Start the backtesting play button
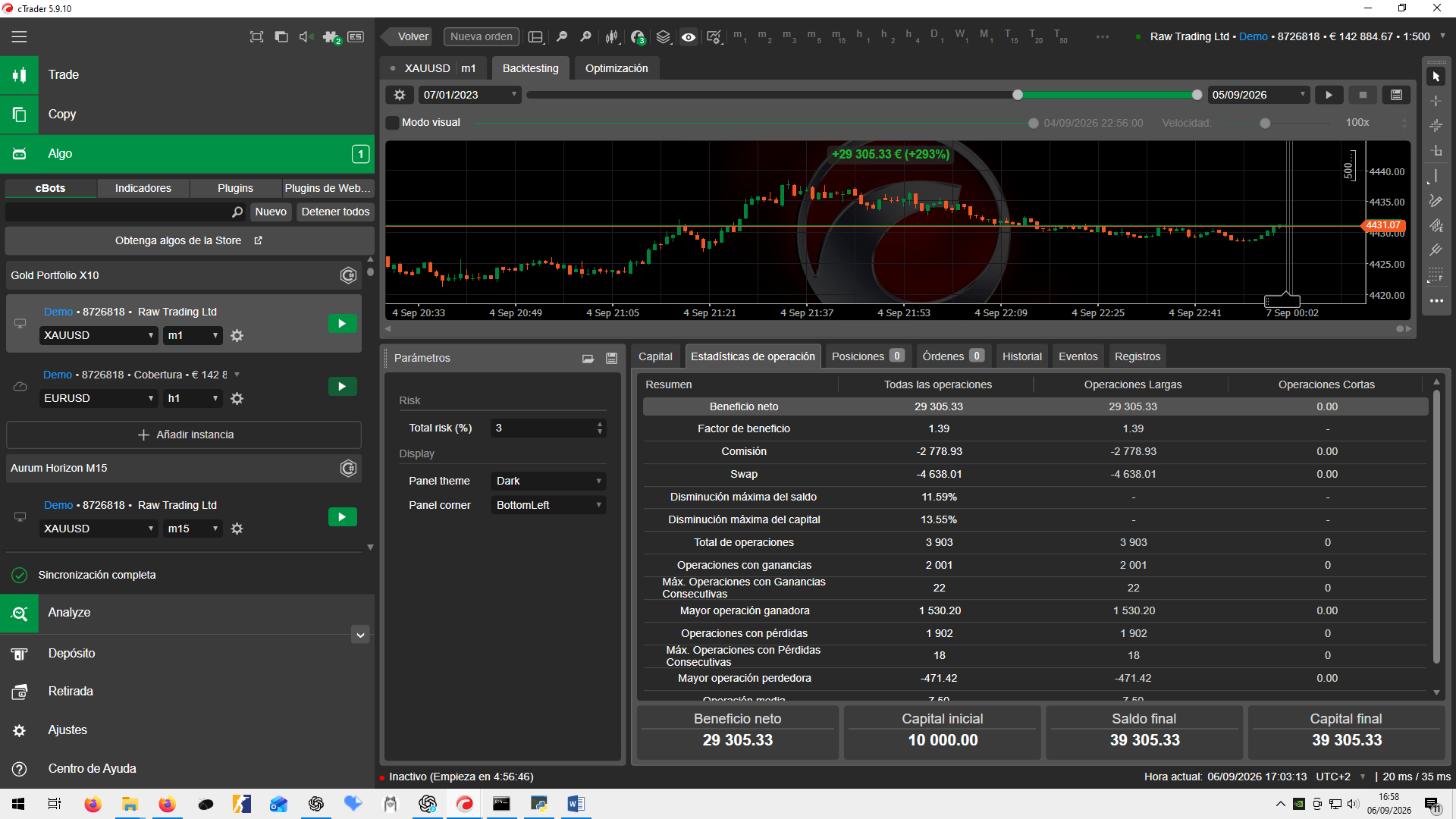Viewport: 1456px width, 819px height. point(1329,95)
